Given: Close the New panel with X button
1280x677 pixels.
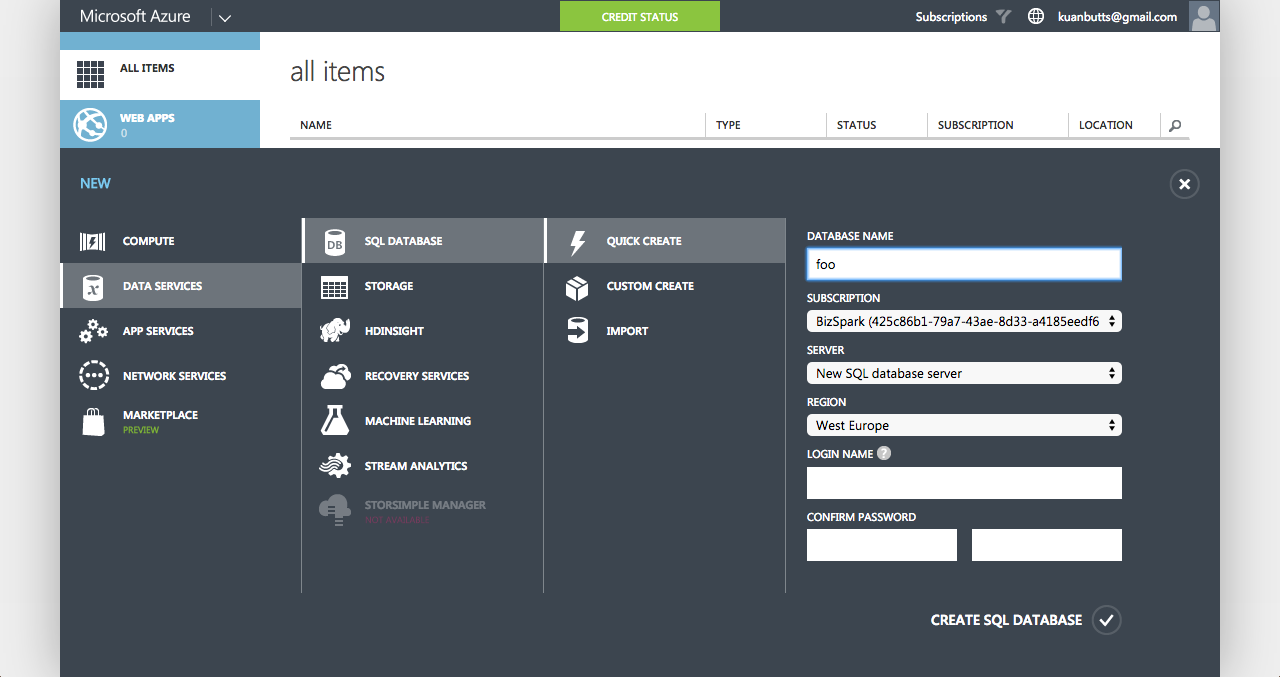Looking at the screenshot, I should click(x=1184, y=184).
